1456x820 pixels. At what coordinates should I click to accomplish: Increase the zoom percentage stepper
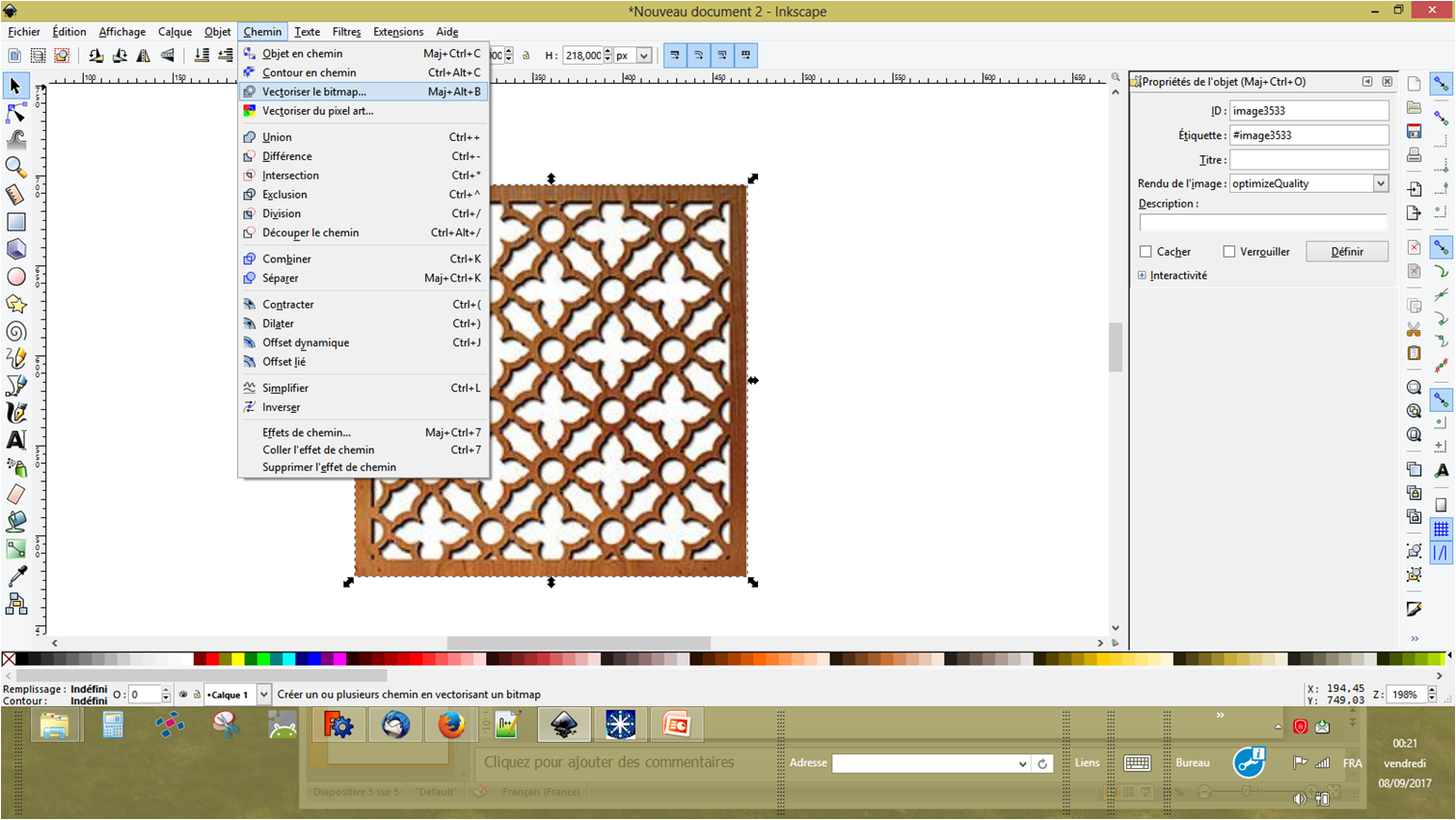1432,690
